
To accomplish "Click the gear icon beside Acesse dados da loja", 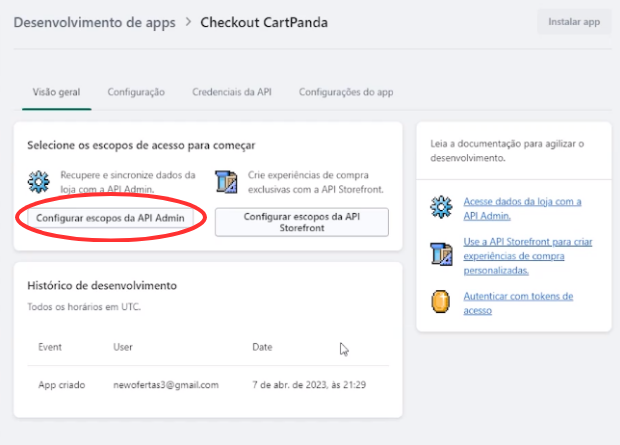I will (441, 207).
